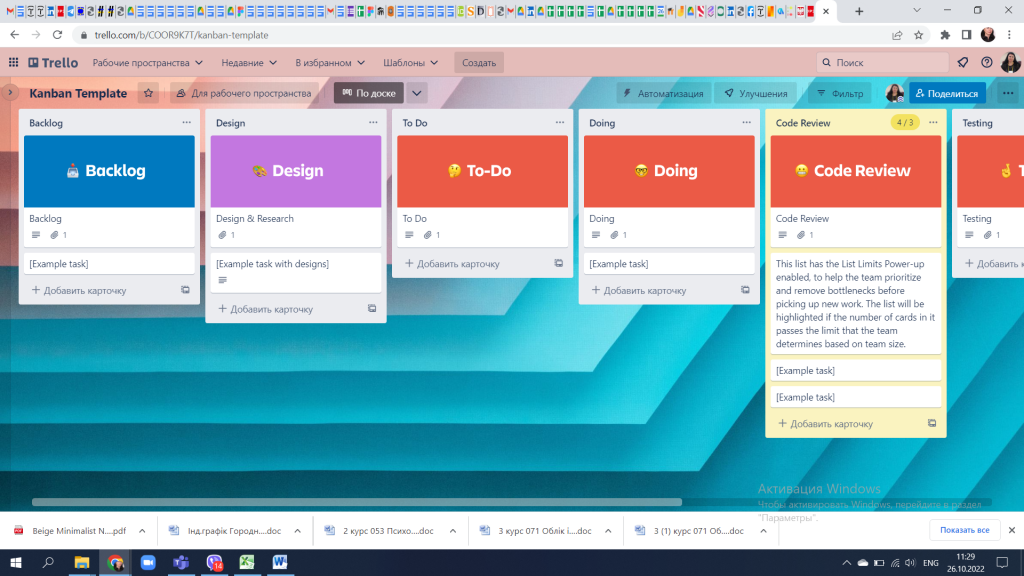Open the red To-Do cover card
The image size is (1024, 576).
pyautogui.click(x=483, y=191)
